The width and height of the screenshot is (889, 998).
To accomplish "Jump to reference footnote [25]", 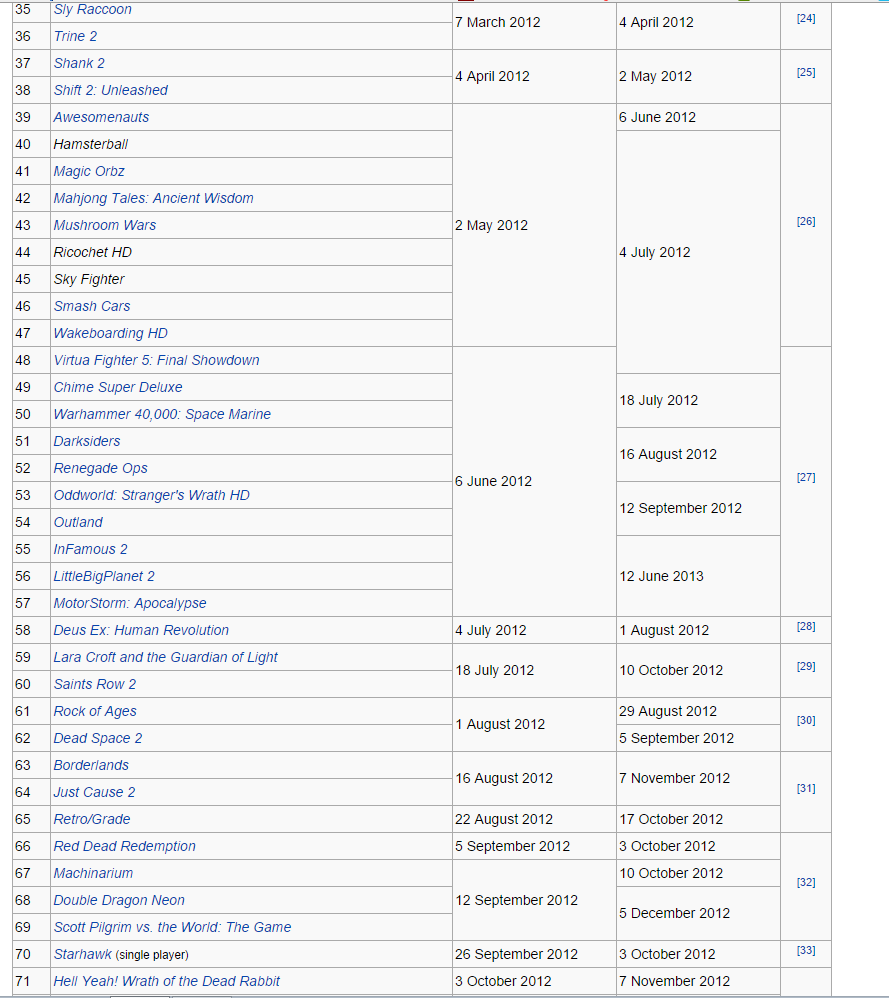I will (x=806, y=73).
